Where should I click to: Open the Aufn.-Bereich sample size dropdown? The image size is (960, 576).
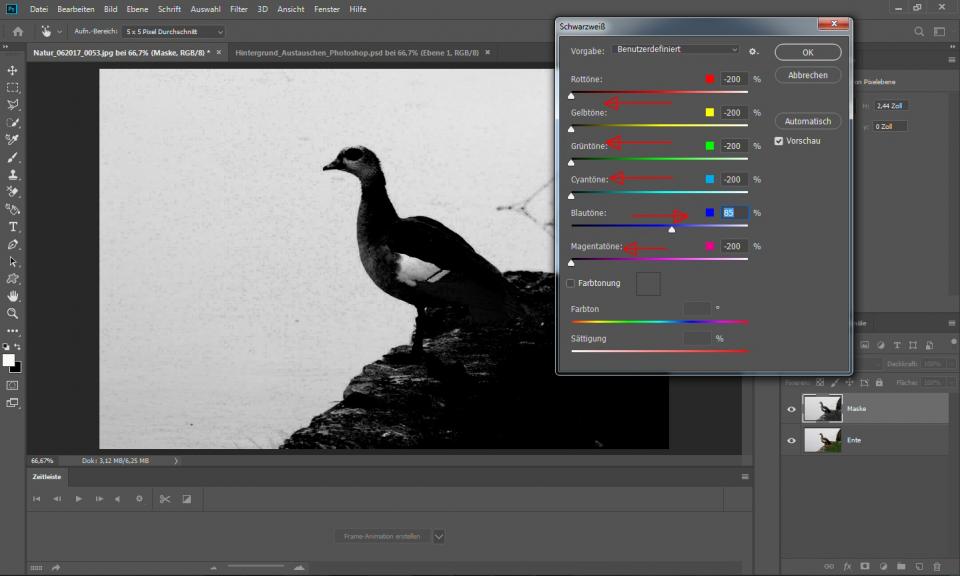tap(174, 32)
